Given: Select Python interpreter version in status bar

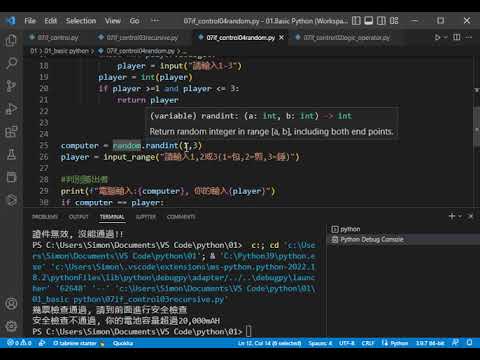Looking at the screenshot, I should tap(430, 343).
